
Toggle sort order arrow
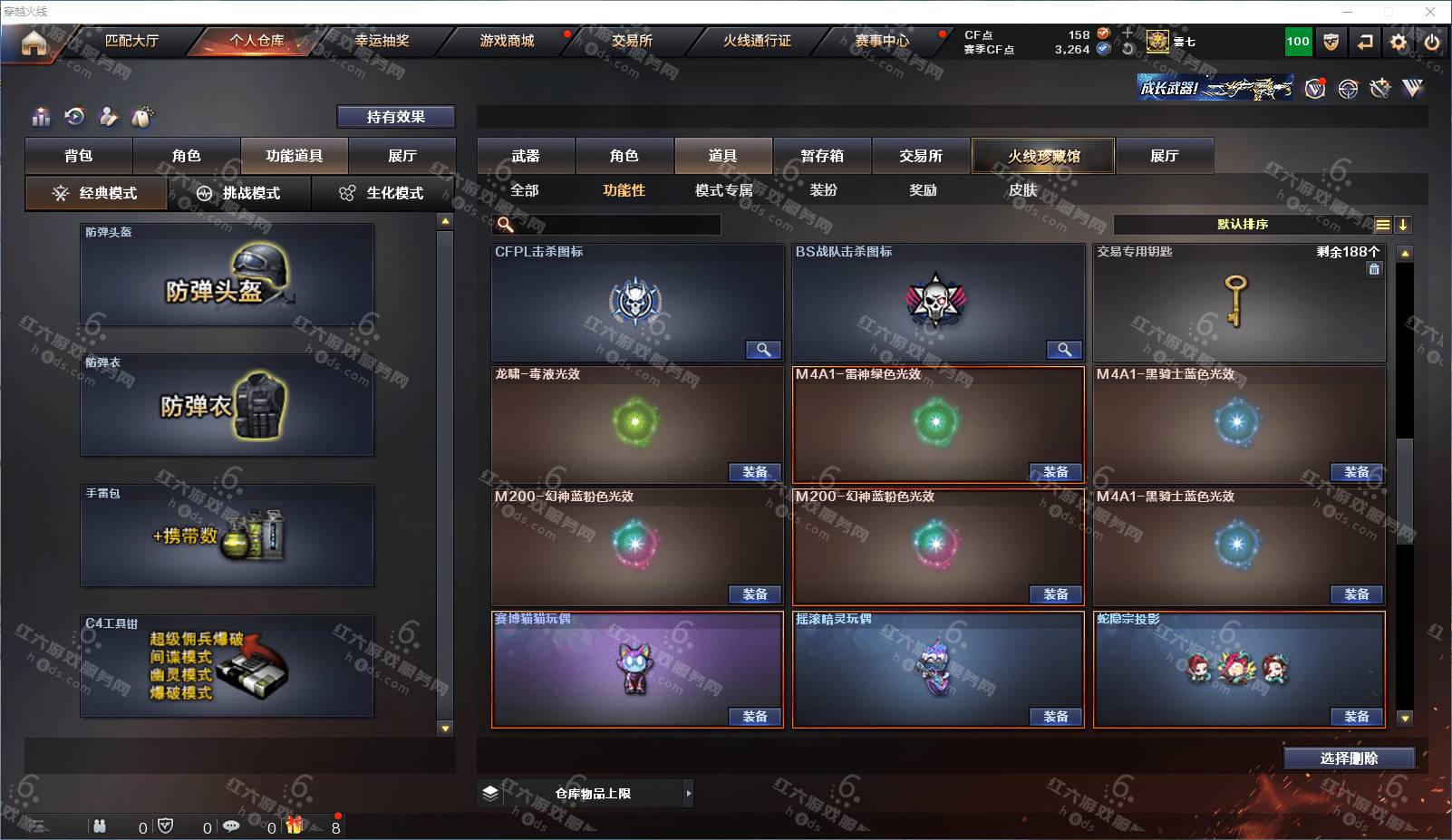pos(1402,225)
